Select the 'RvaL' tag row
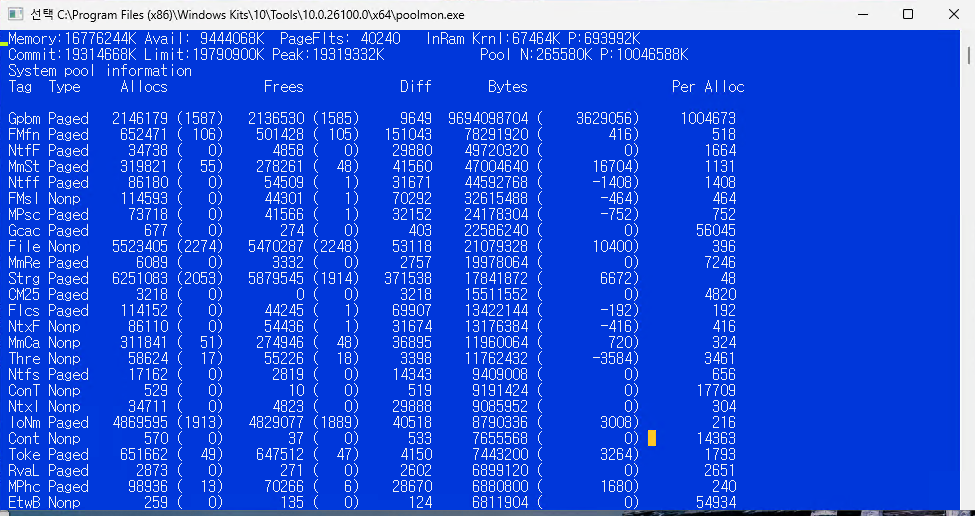This screenshot has height=516, width=975. [x=372, y=471]
